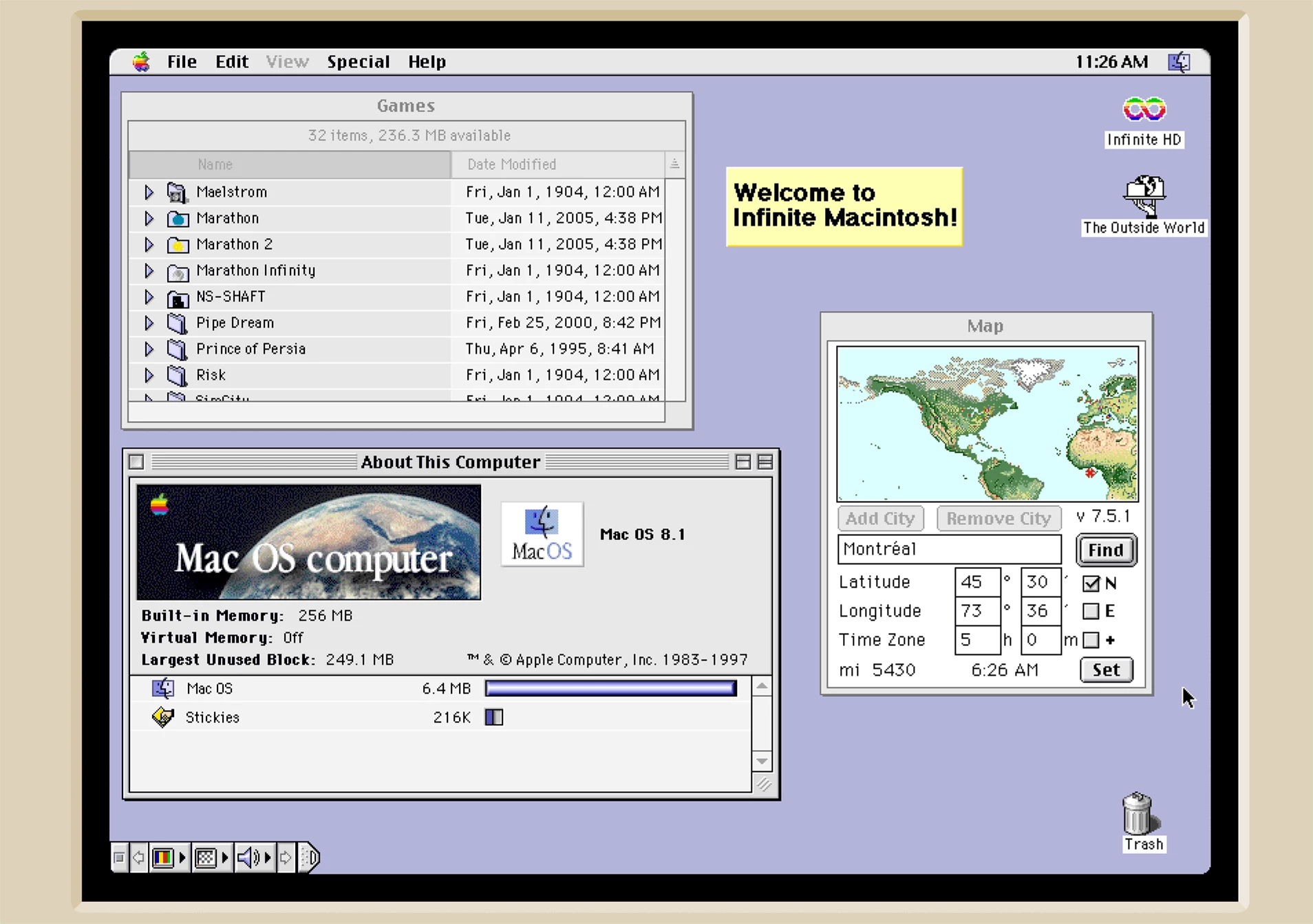The width and height of the screenshot is (1313, 924).
Task: Open Control Strip sound volume module
Action: pyautogui.click(x=254, y=857)
